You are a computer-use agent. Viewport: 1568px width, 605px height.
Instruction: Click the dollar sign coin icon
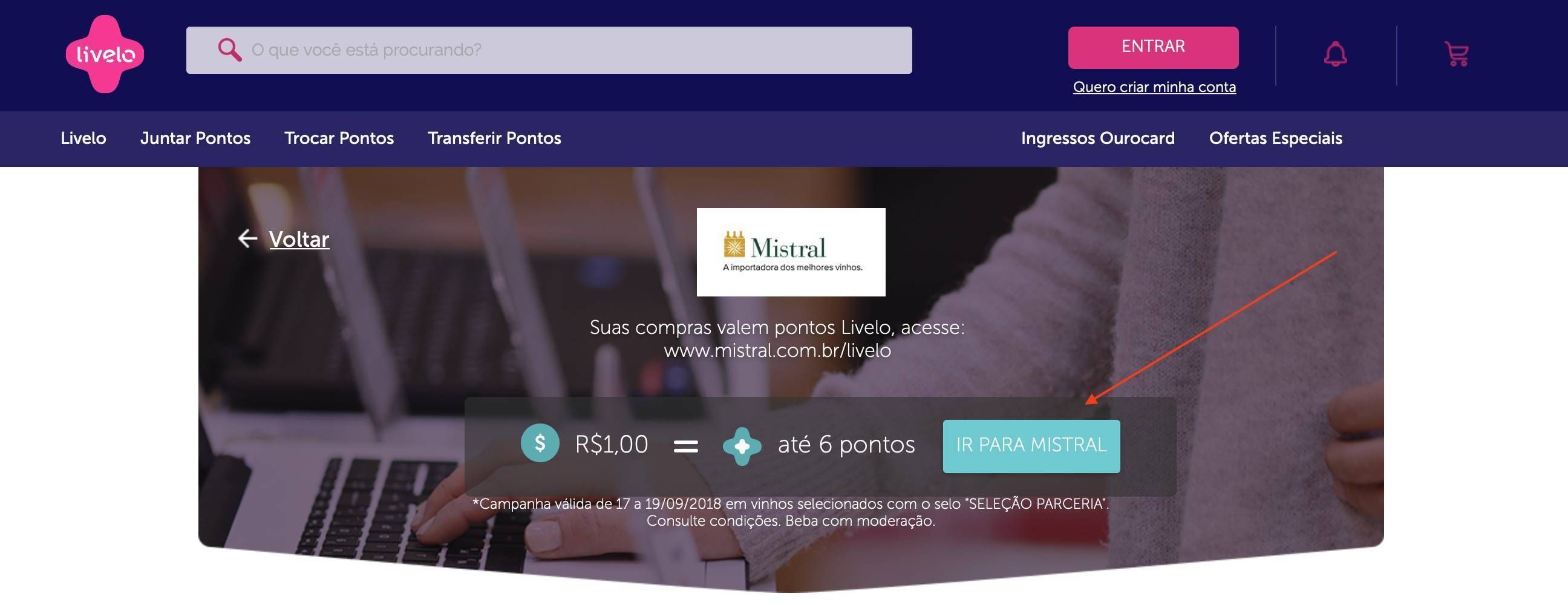pyautogui.click(x=540, y=443)
